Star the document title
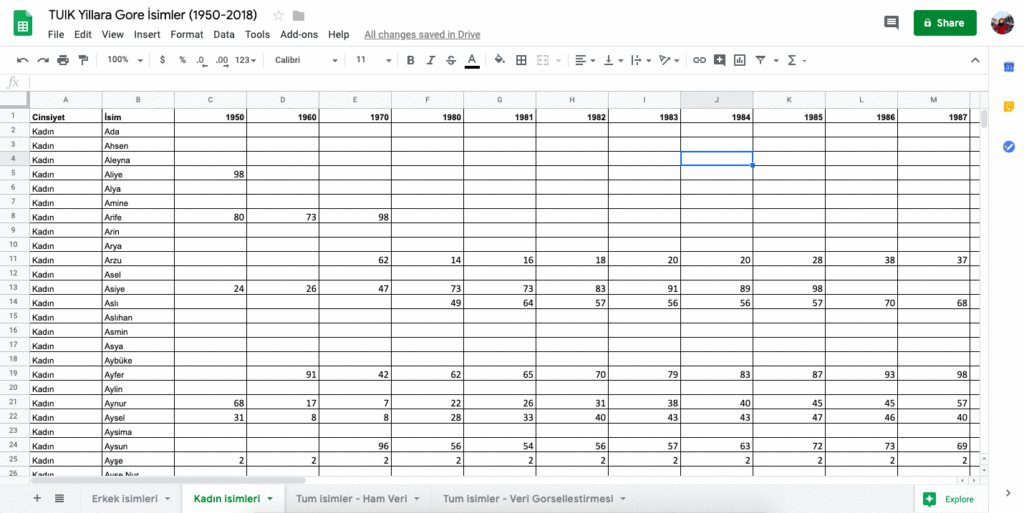The width and height of the screenshot is (1024, 513). pos(278,16)
